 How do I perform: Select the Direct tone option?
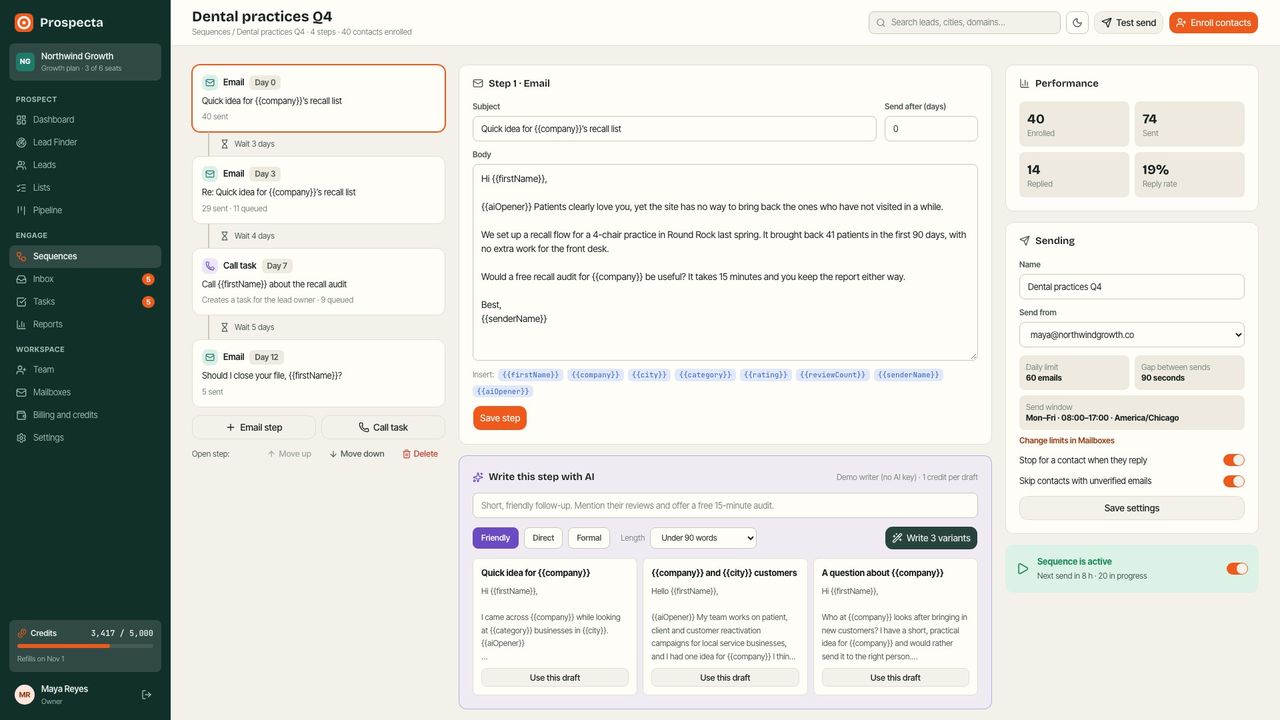543,538
